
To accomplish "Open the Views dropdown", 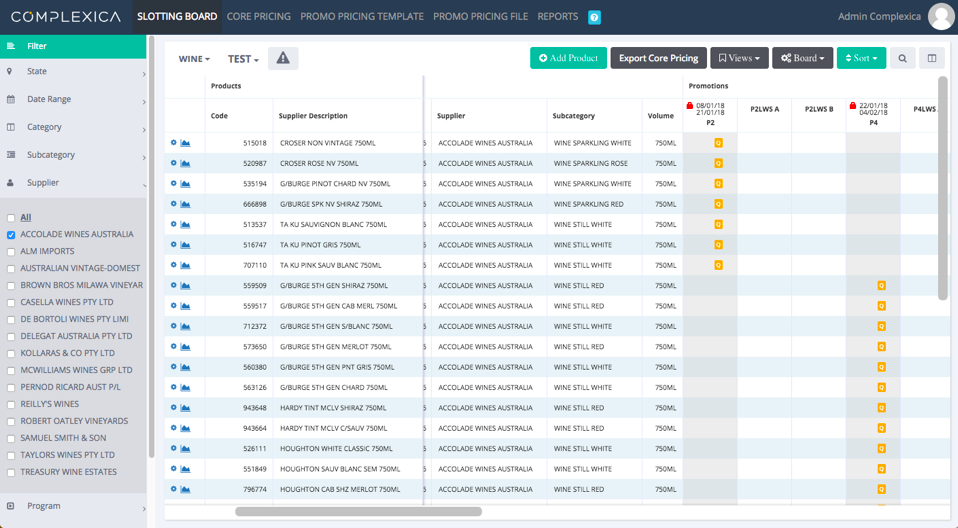I will (739, 58).
